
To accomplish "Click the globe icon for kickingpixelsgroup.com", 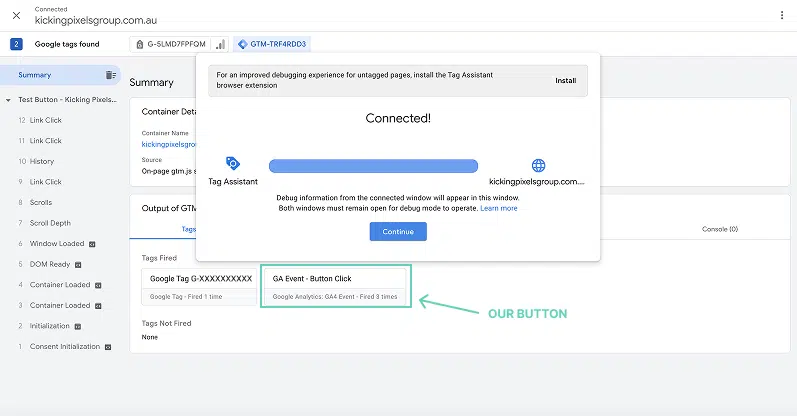I will tap(538, 165).
